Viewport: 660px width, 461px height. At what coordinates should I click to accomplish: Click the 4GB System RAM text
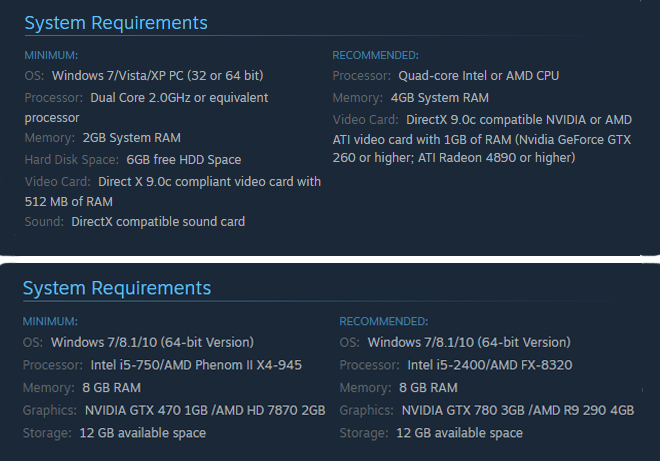[439, 98]
